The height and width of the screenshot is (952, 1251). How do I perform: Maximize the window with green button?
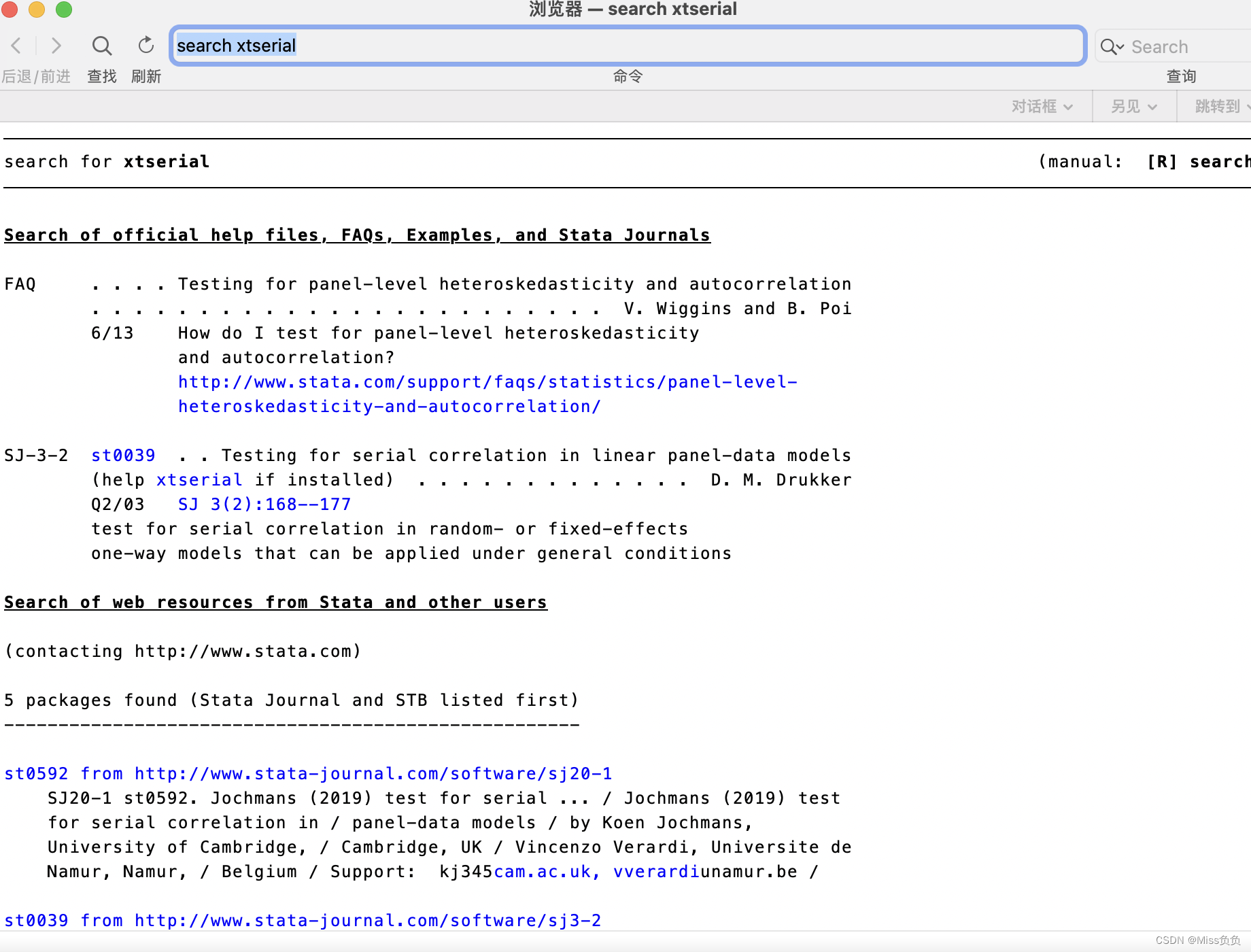coord(64,9)
